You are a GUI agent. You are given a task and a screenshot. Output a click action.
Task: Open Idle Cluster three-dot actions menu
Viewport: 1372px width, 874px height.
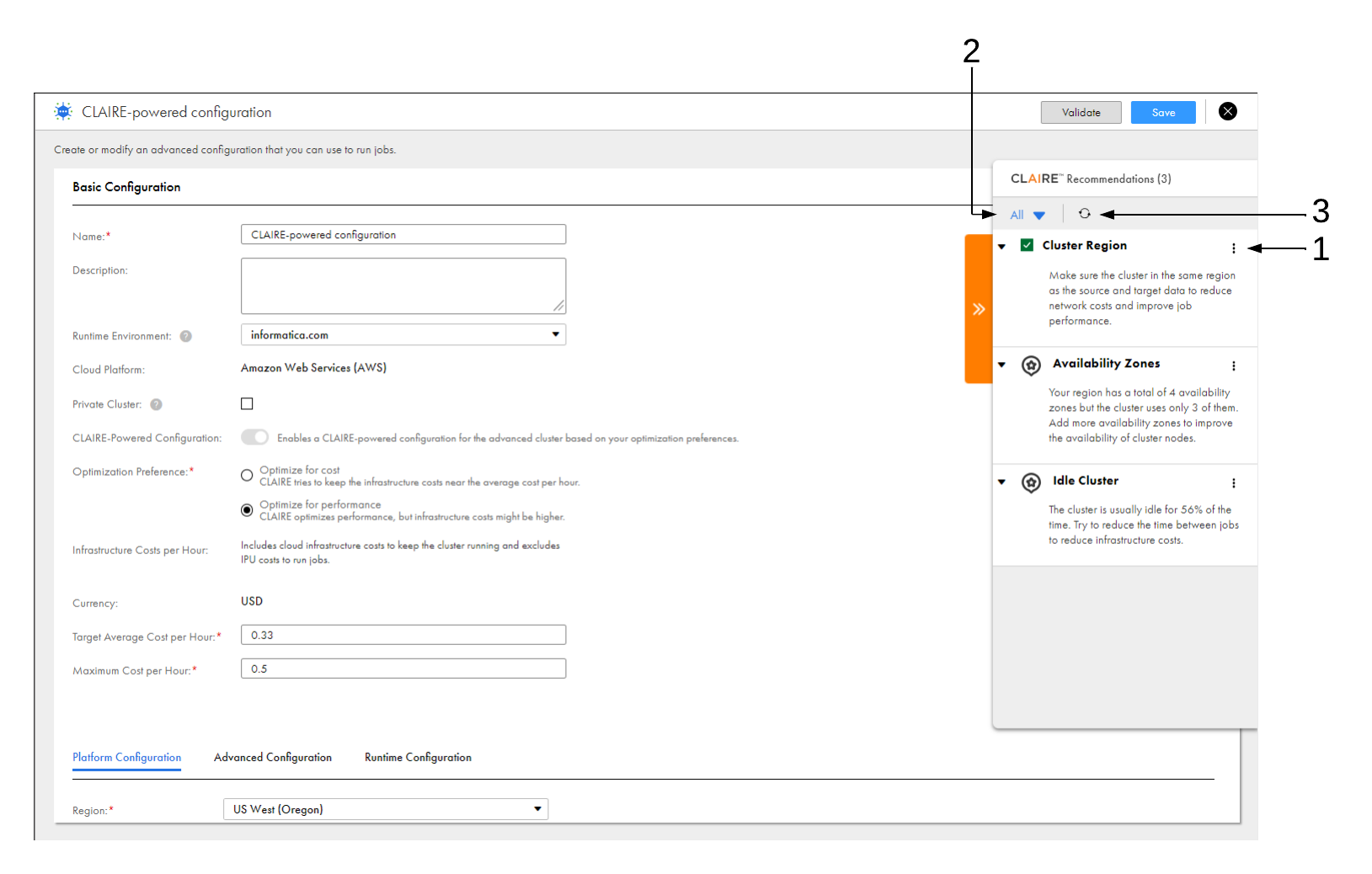pos(1234,483)
